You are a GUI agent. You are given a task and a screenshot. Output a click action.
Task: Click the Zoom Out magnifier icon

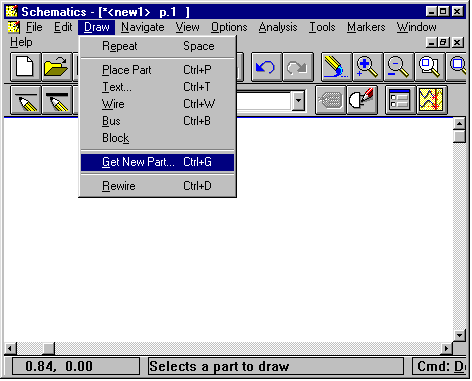[399, 67]
